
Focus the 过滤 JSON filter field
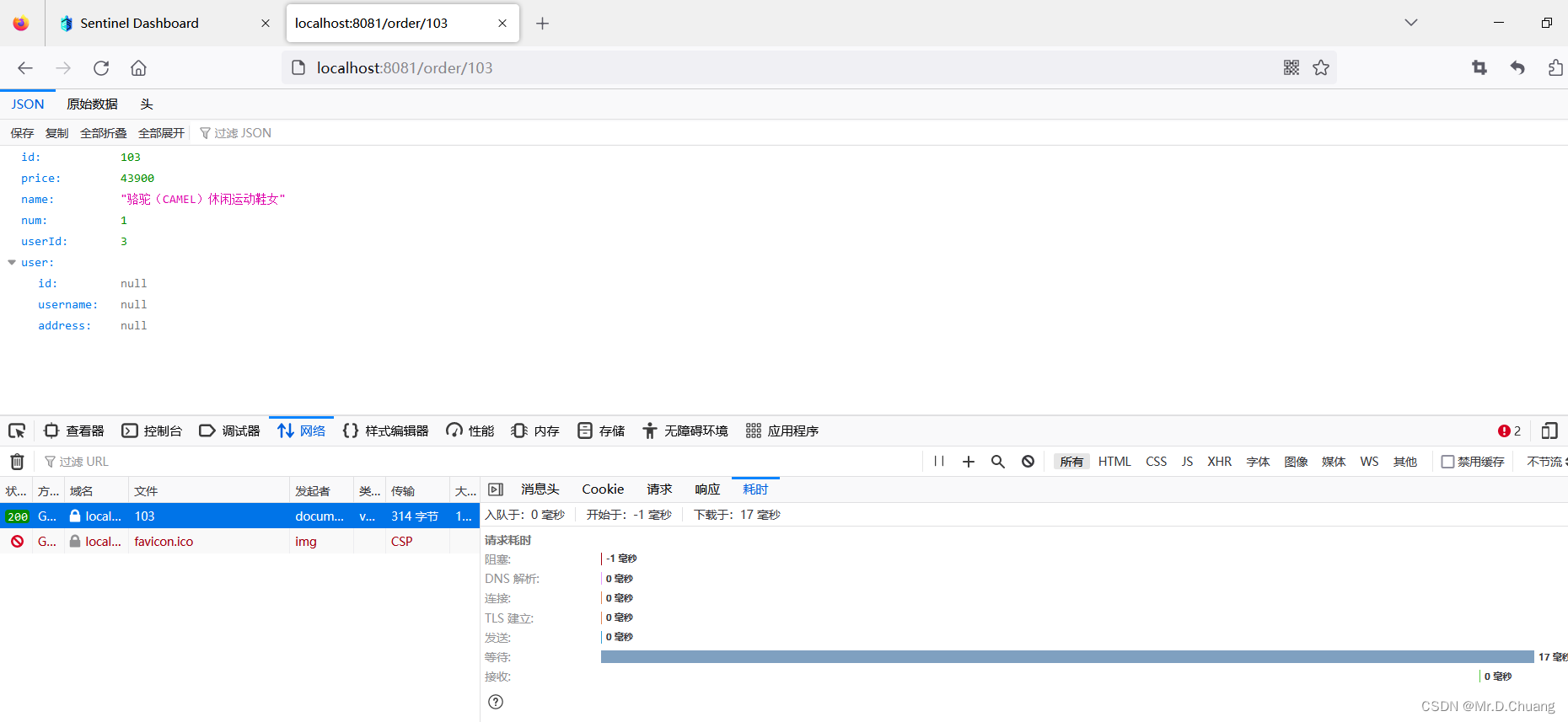coord(243,133)
